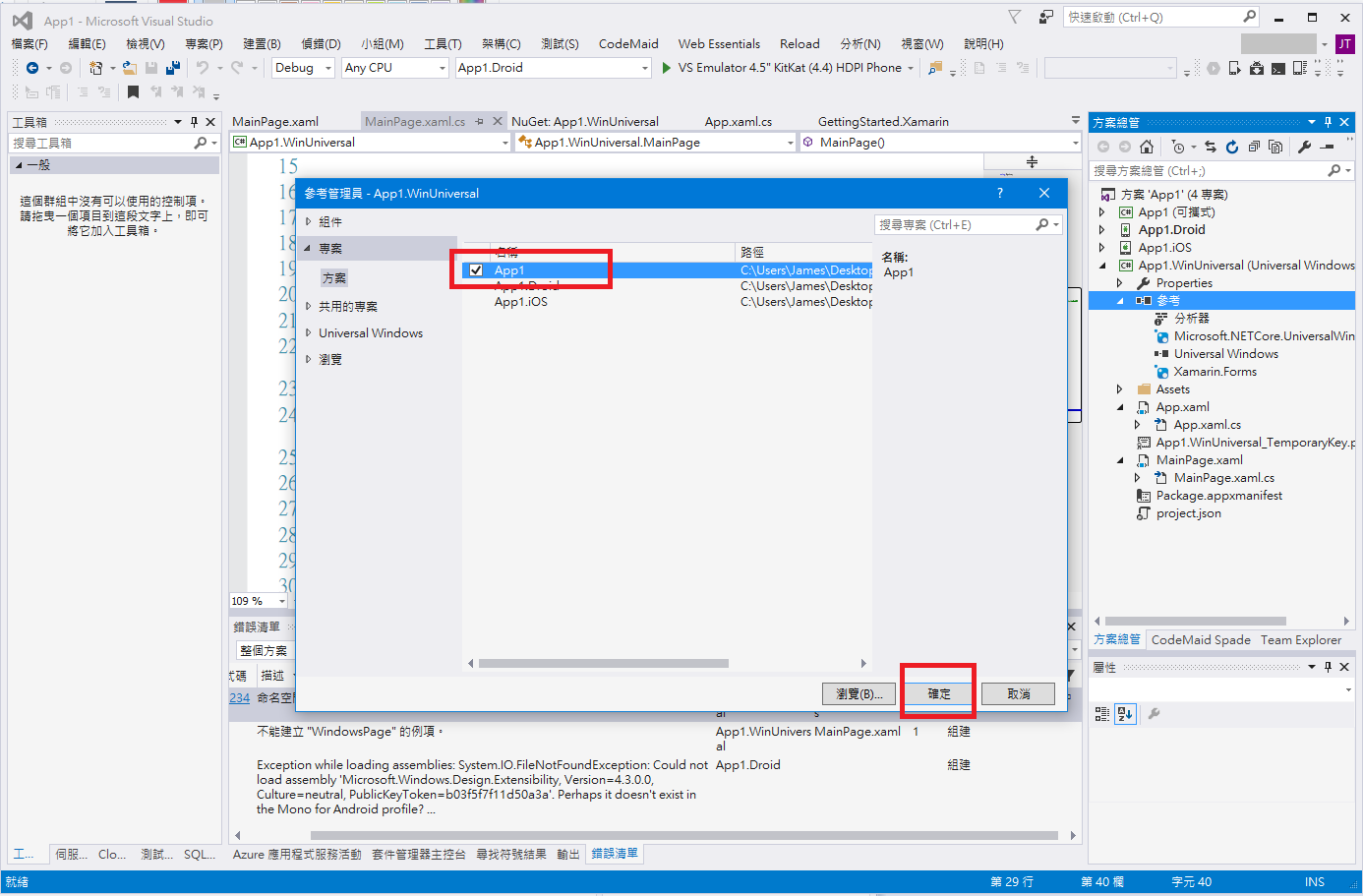Switch to the App.xaml.cs editor tab
The height and width of the screenshot is (896, 1363).
(x=739, y=122)
